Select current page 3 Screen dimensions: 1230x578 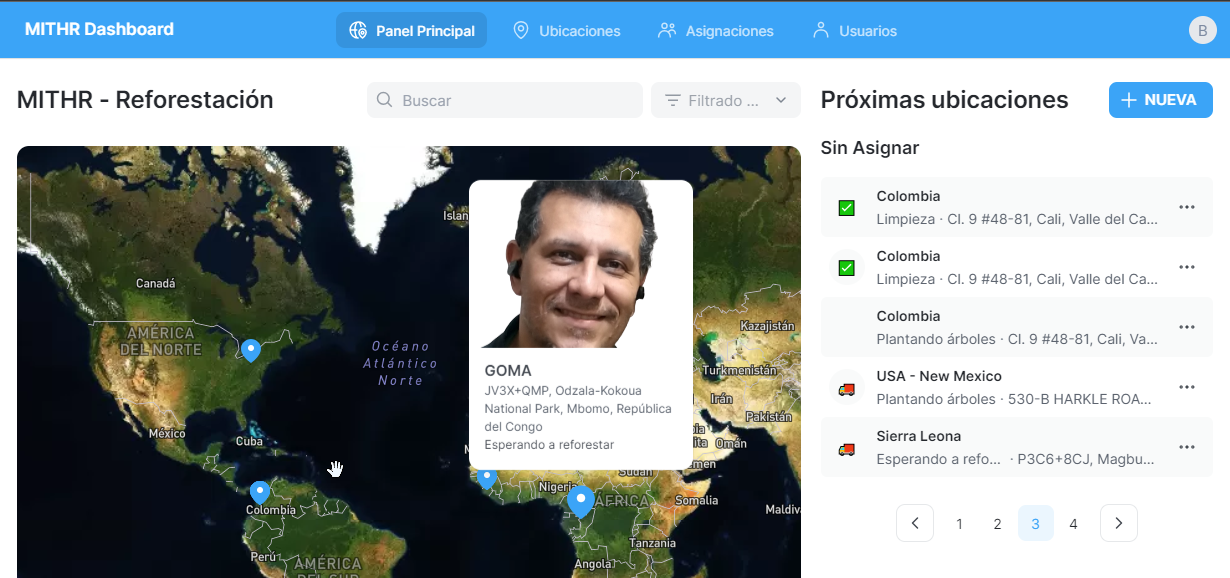click(1036, 523)
